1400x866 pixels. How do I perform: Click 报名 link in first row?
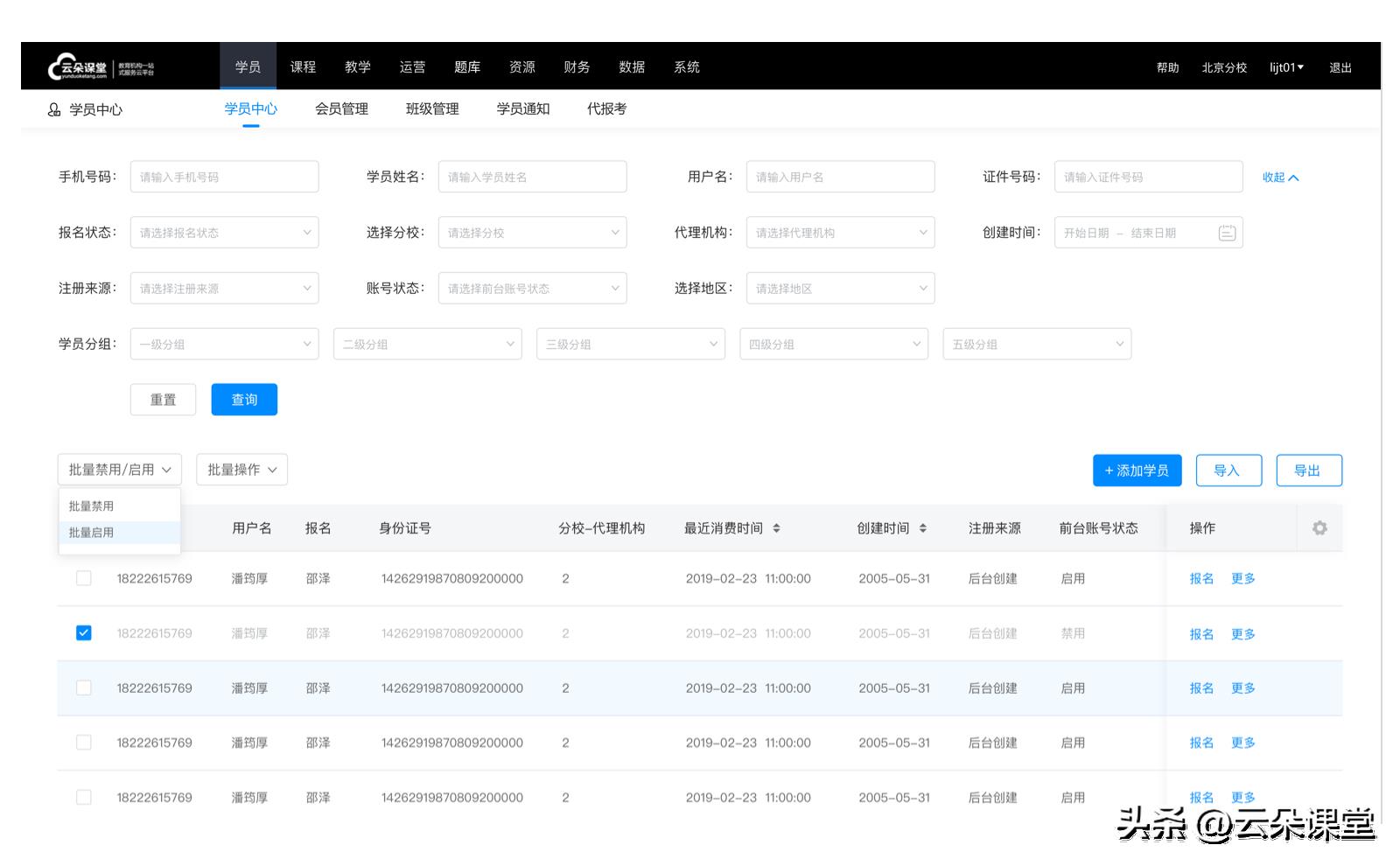pos(1201,578)
